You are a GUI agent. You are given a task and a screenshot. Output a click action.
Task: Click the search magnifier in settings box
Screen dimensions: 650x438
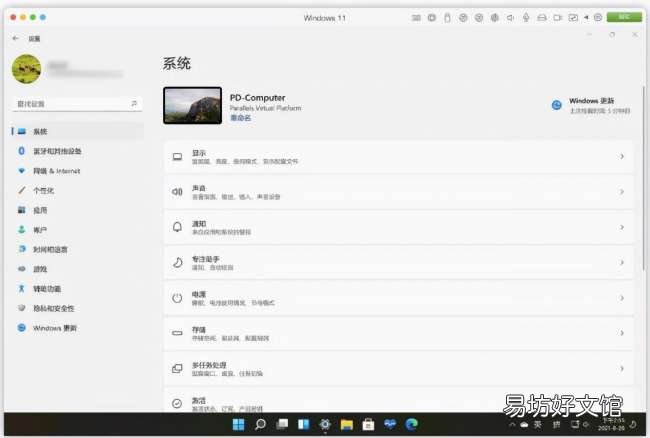tap(134, 104)
